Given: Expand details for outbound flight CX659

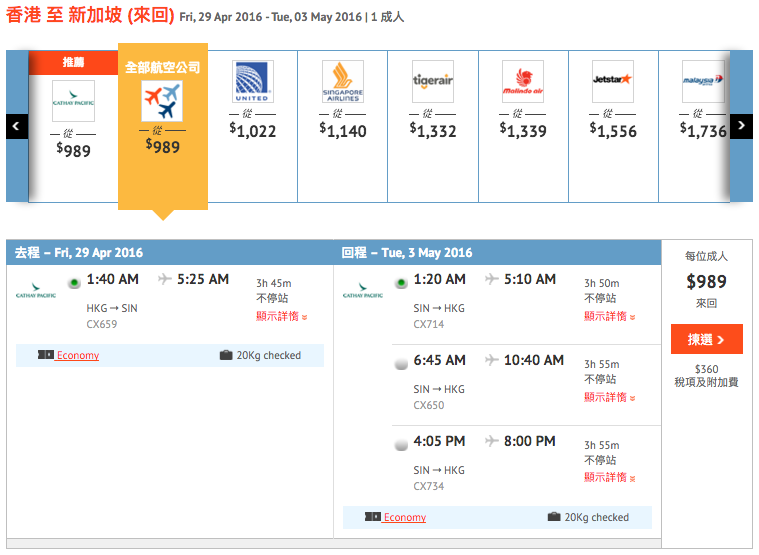Looking at the screenshot, I should (282, 316).
